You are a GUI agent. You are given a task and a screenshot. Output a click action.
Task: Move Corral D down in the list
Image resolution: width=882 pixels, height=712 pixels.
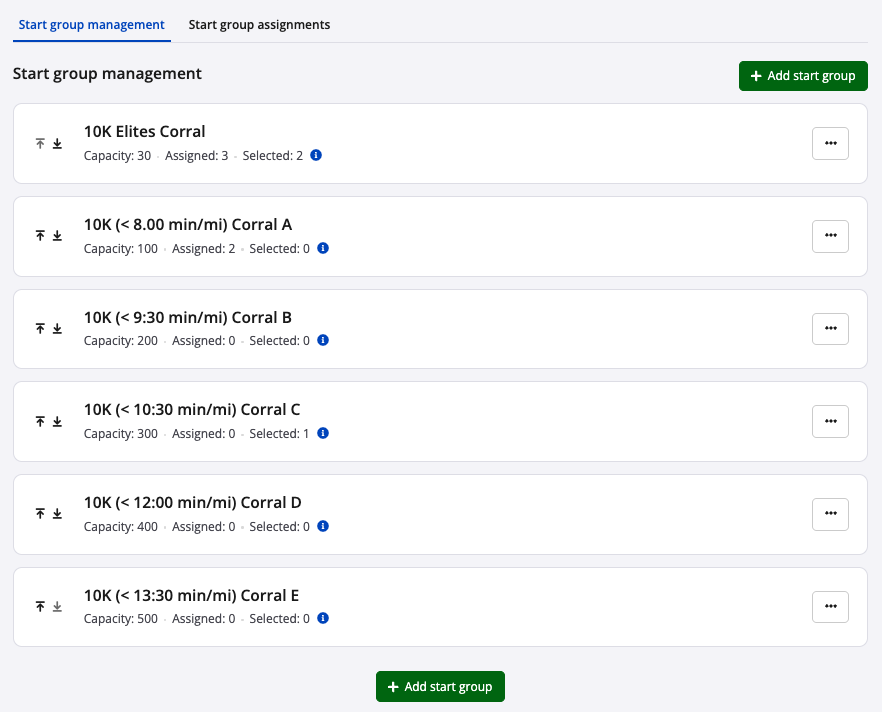[x=57, y=514]
